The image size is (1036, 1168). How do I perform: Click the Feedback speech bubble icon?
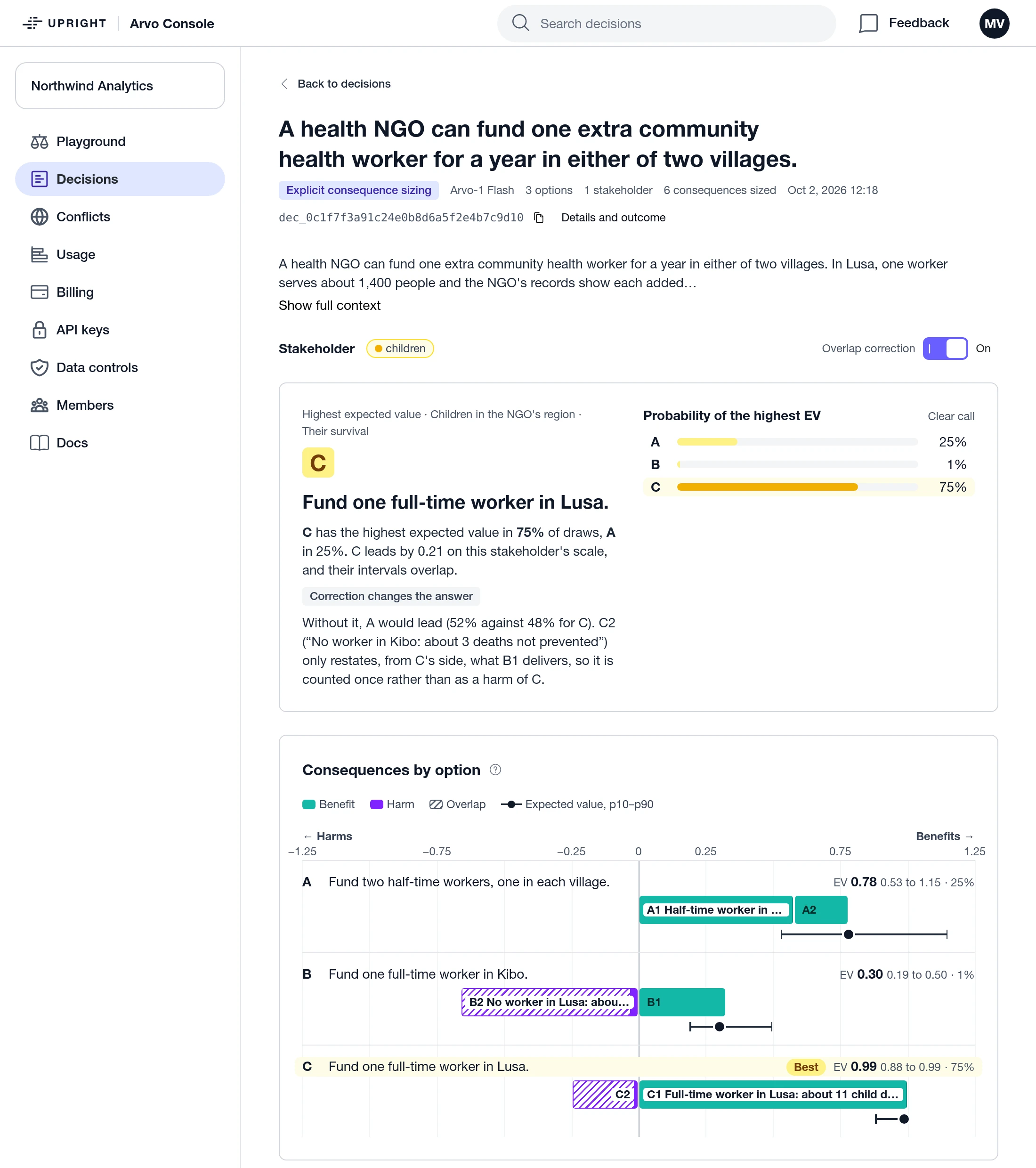868,24
